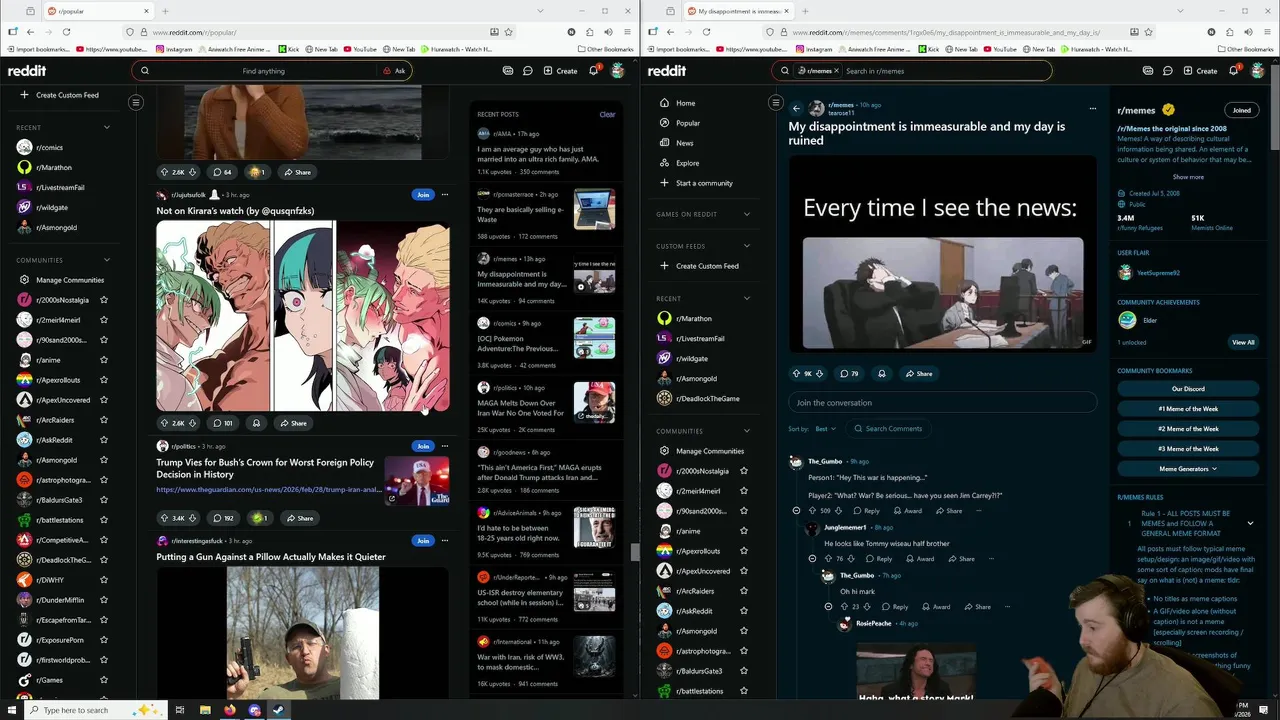Favorite r/2000sNostalgia star in left window
The width and height of the screenshot is (1280, 720).
[104, 300]
